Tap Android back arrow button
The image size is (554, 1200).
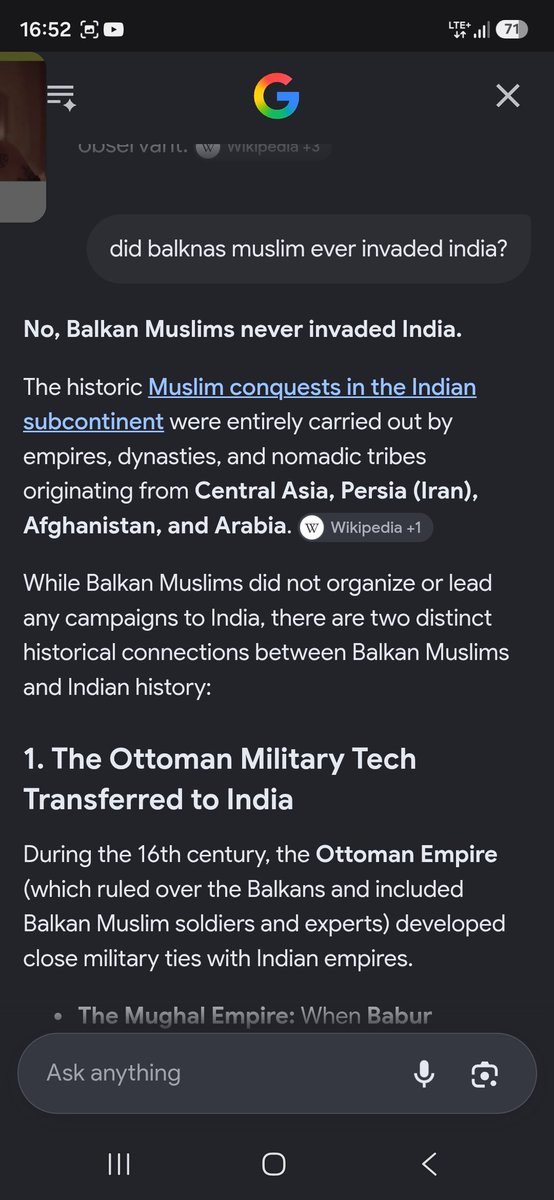[429, 1163]
